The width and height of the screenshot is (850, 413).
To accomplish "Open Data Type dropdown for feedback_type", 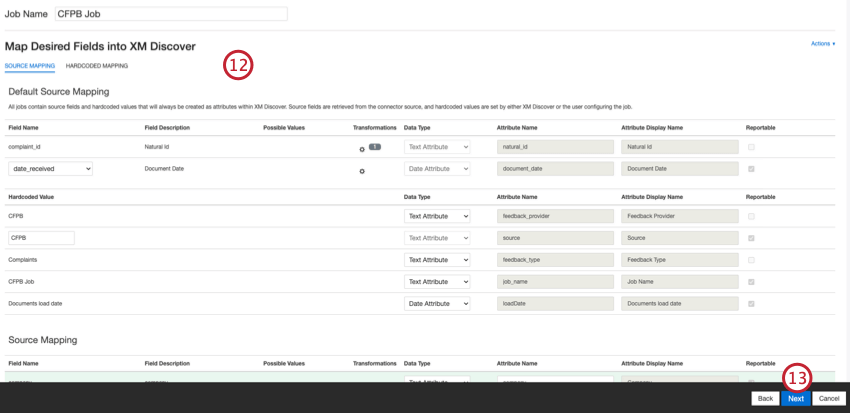I will point(437,260).
